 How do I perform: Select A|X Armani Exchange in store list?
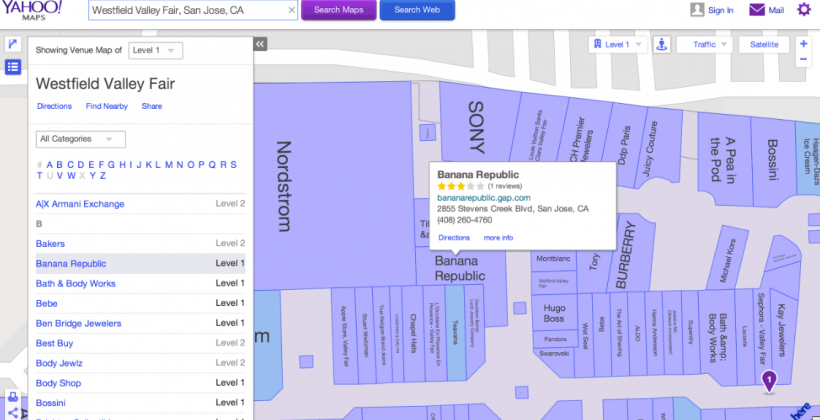(140, 204)
